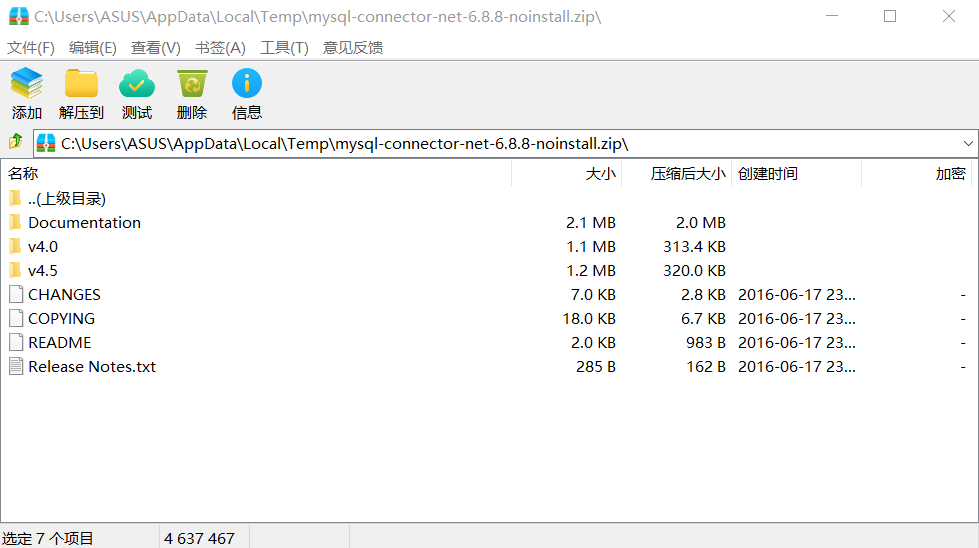
Task: Select the README file name
Action: click(59, 342)
